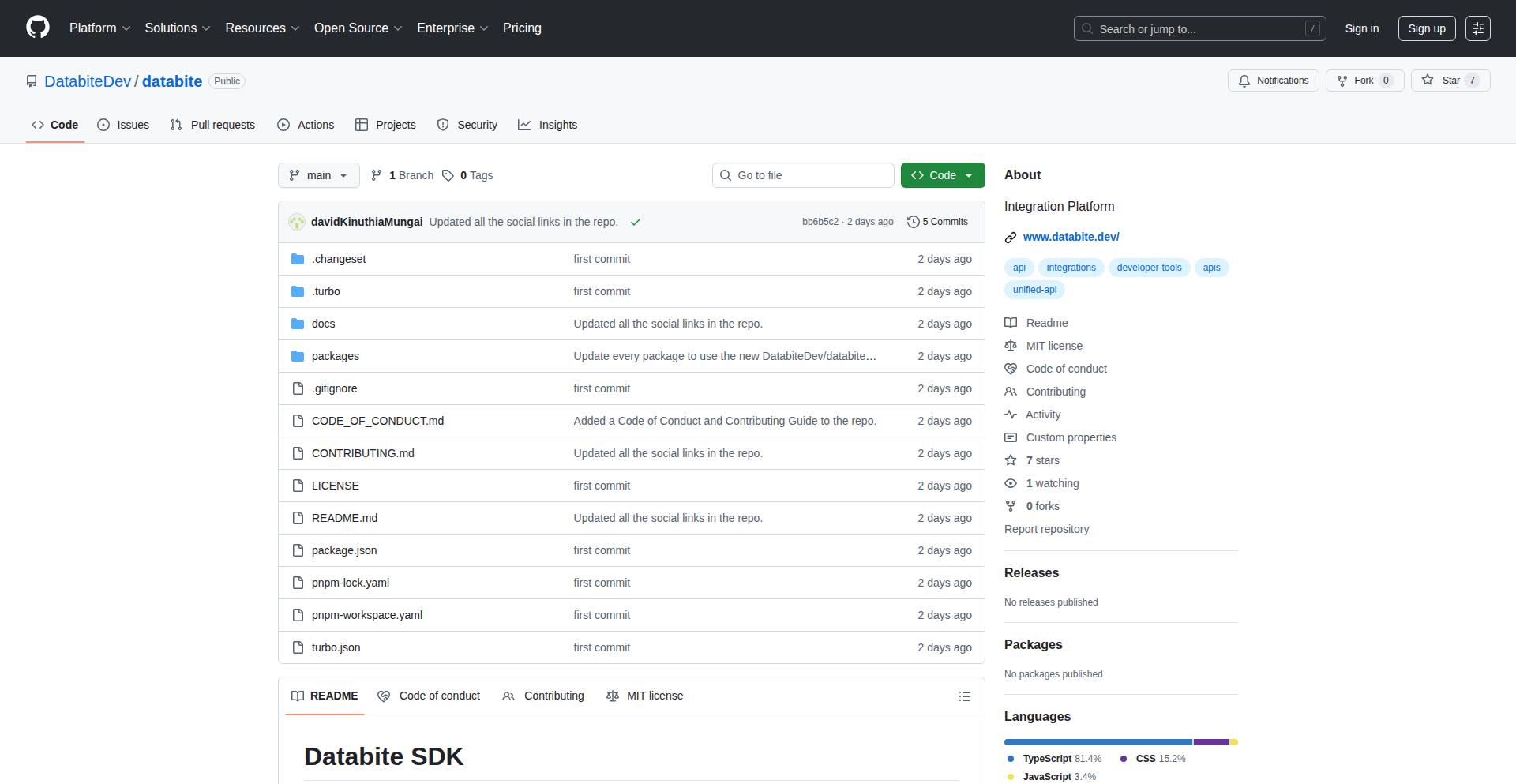Screen dimensions: 1516x784
Task: Expand the green Code dropdown
Action: (942, 175)
